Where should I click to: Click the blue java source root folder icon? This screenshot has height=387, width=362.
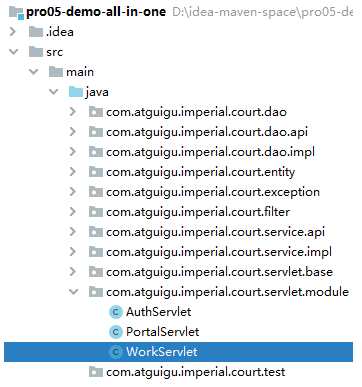76,92
